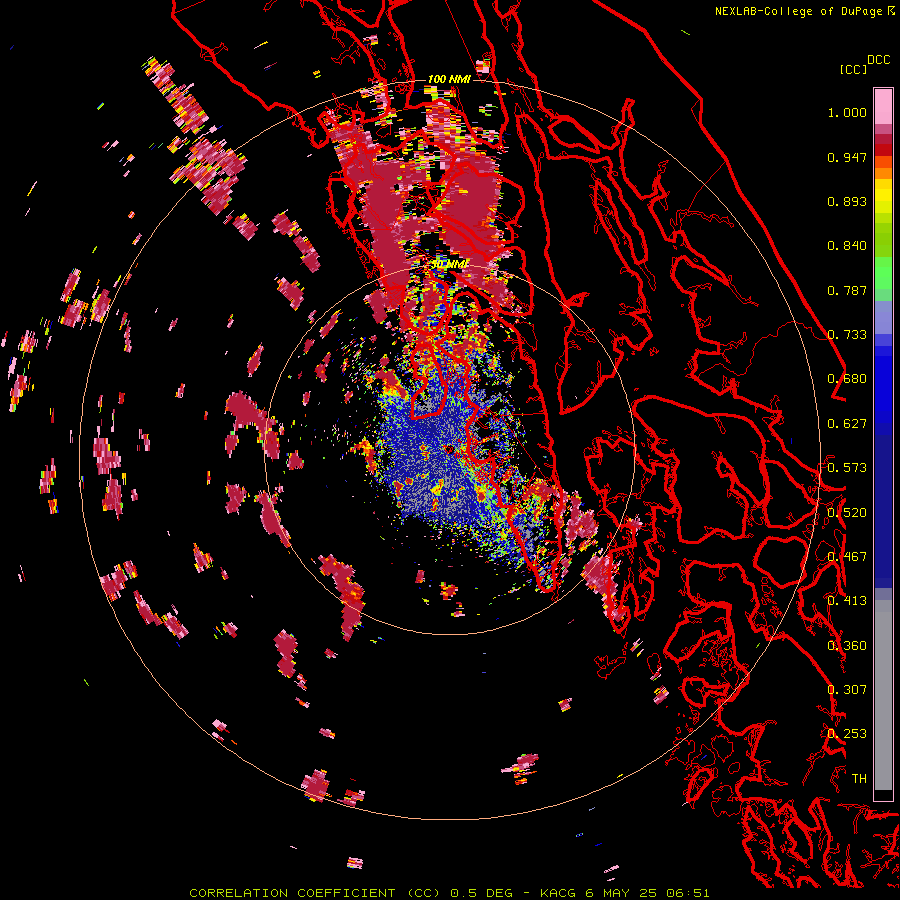The width and height of the screenshot is (900, 900).
Task: Pick the bright green color bar segment
Action: click(x=883, y=273)
